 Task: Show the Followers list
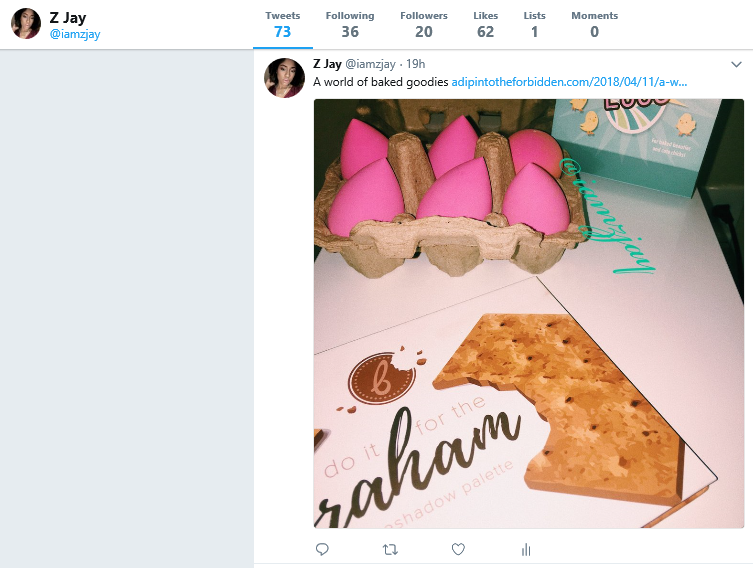423,24
